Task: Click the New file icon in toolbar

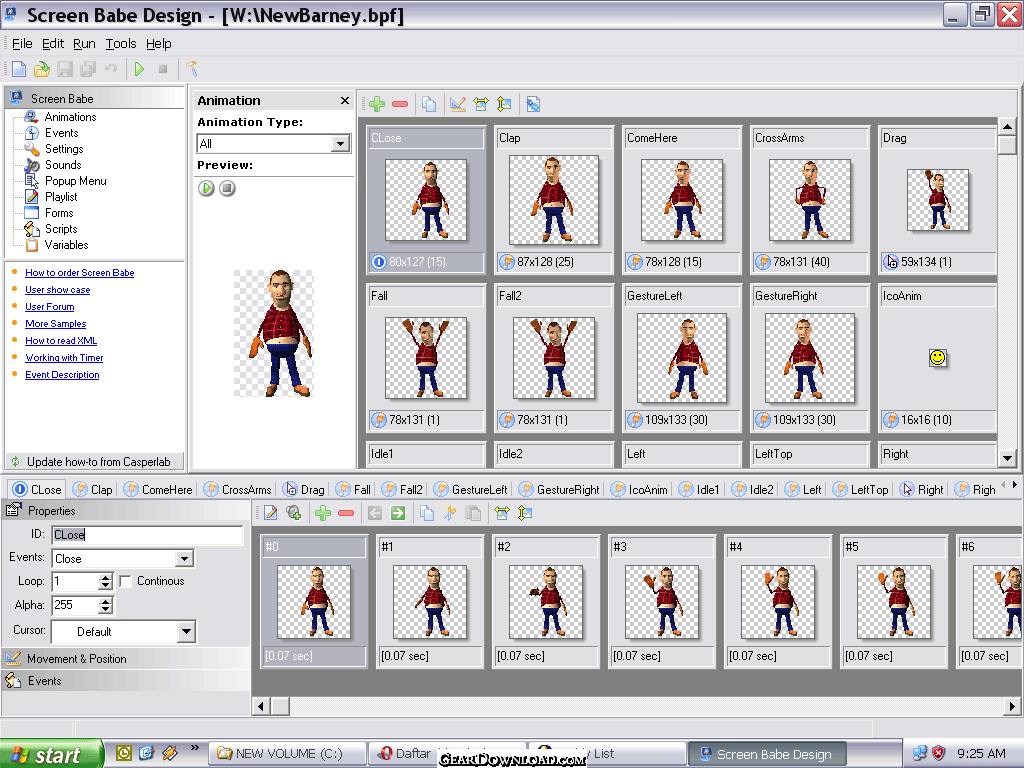Action: point(18,69)
